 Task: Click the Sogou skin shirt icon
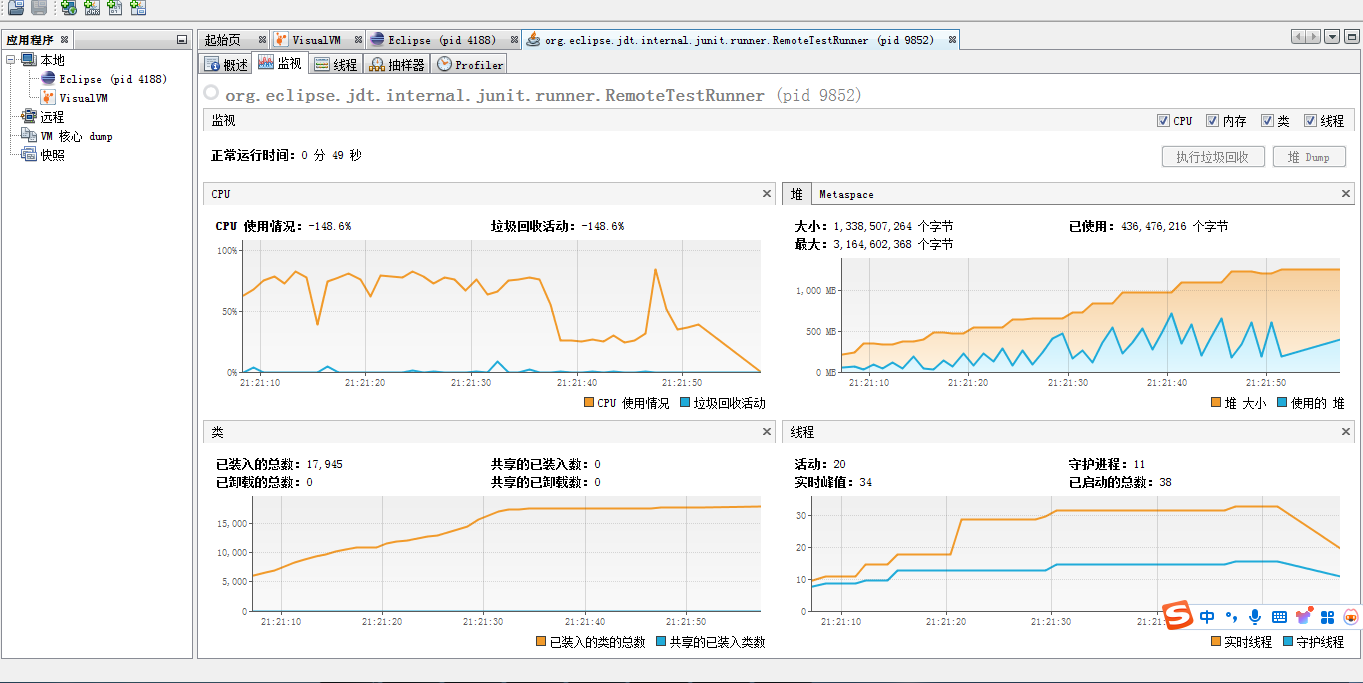[x=1304, y=617]
